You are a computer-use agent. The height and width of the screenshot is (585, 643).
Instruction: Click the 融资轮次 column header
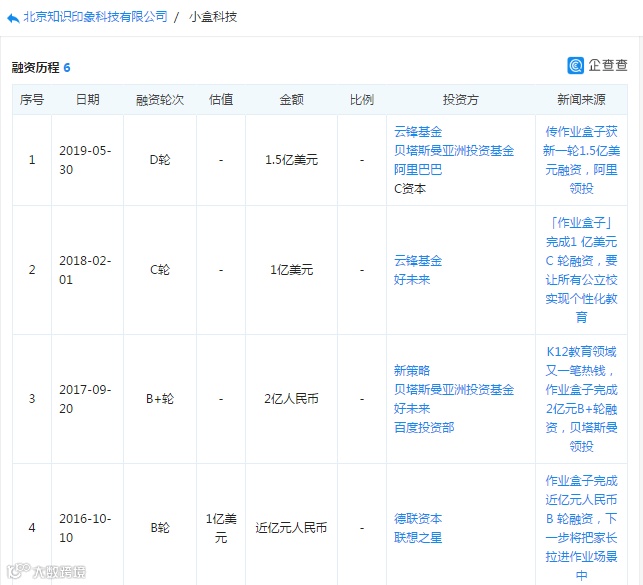coord(160,100)
